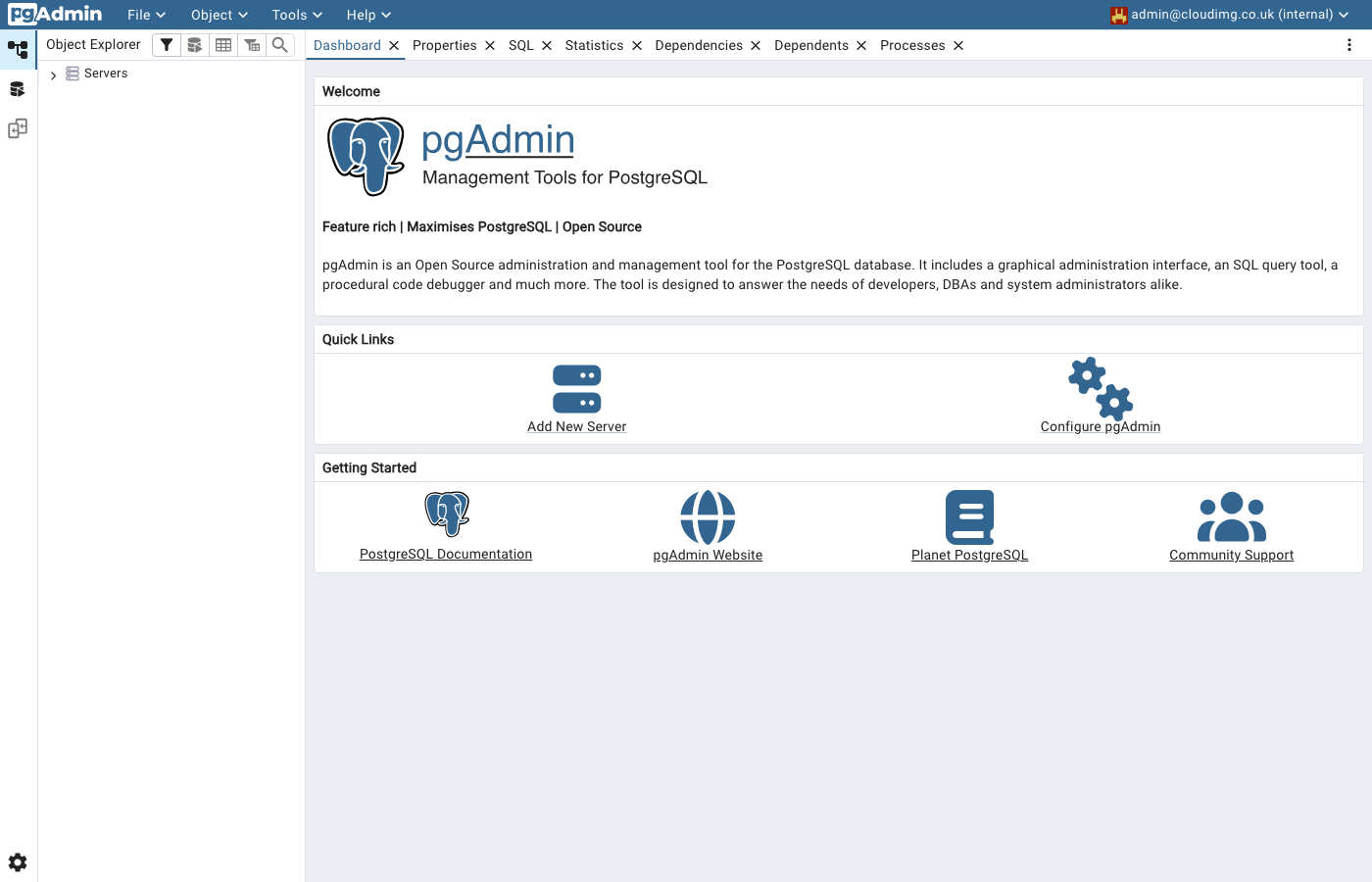Open the Query Tool from the left sidebar
Viewport: 1372px width, 882px height.
click(17, 88)
